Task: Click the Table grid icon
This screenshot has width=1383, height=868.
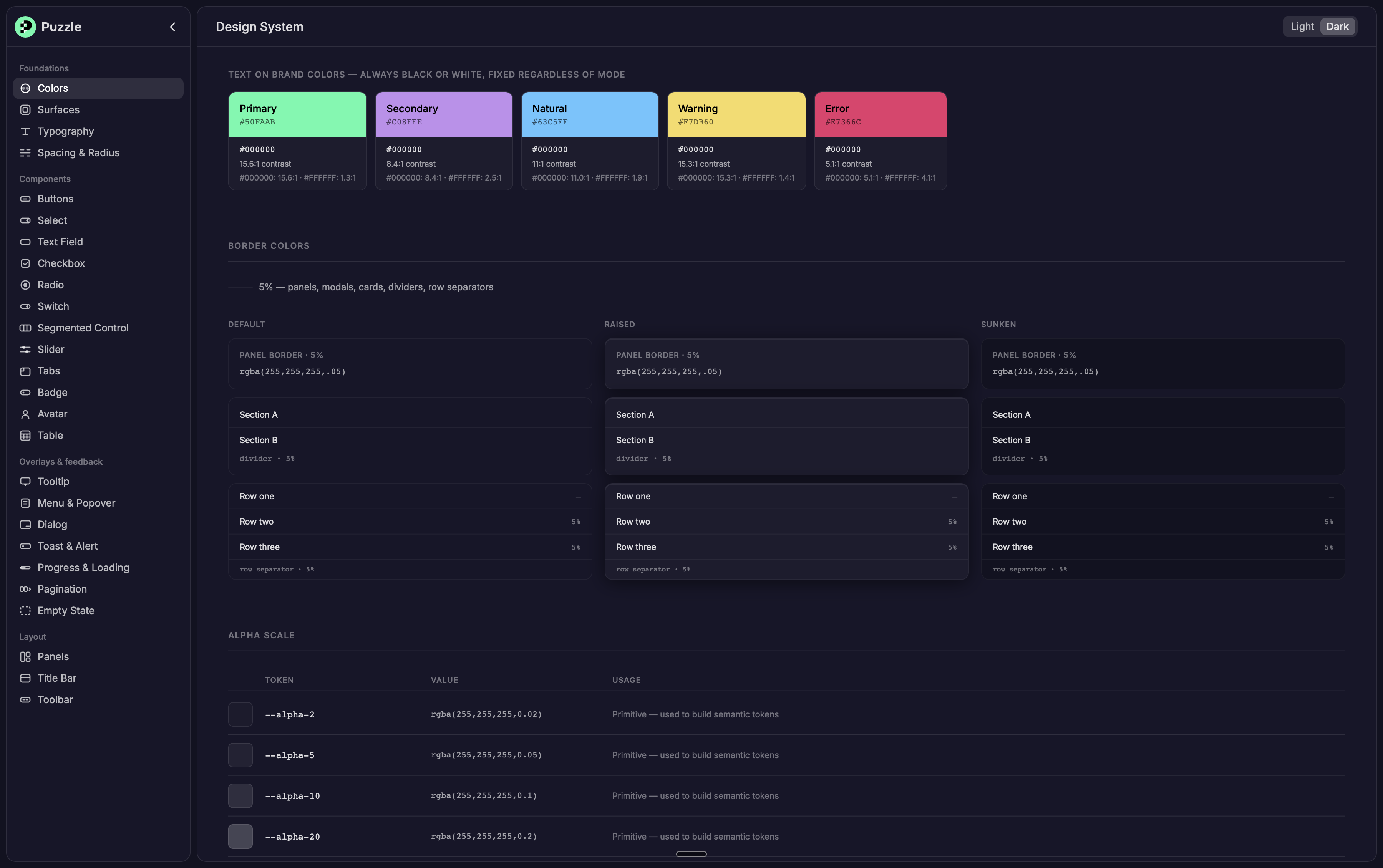Action: (25, 436)
